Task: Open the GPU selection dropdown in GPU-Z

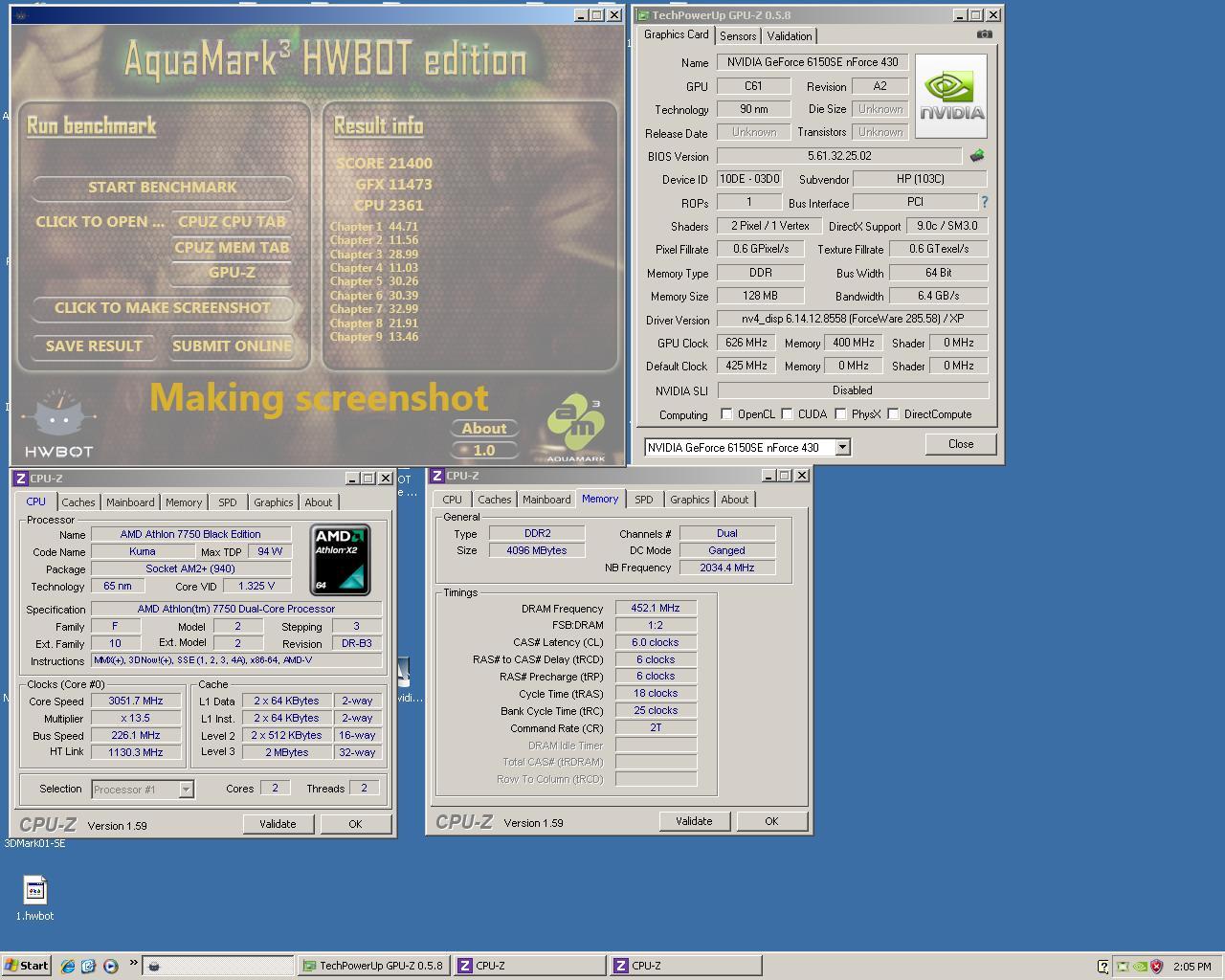Action: pos(842,447)
